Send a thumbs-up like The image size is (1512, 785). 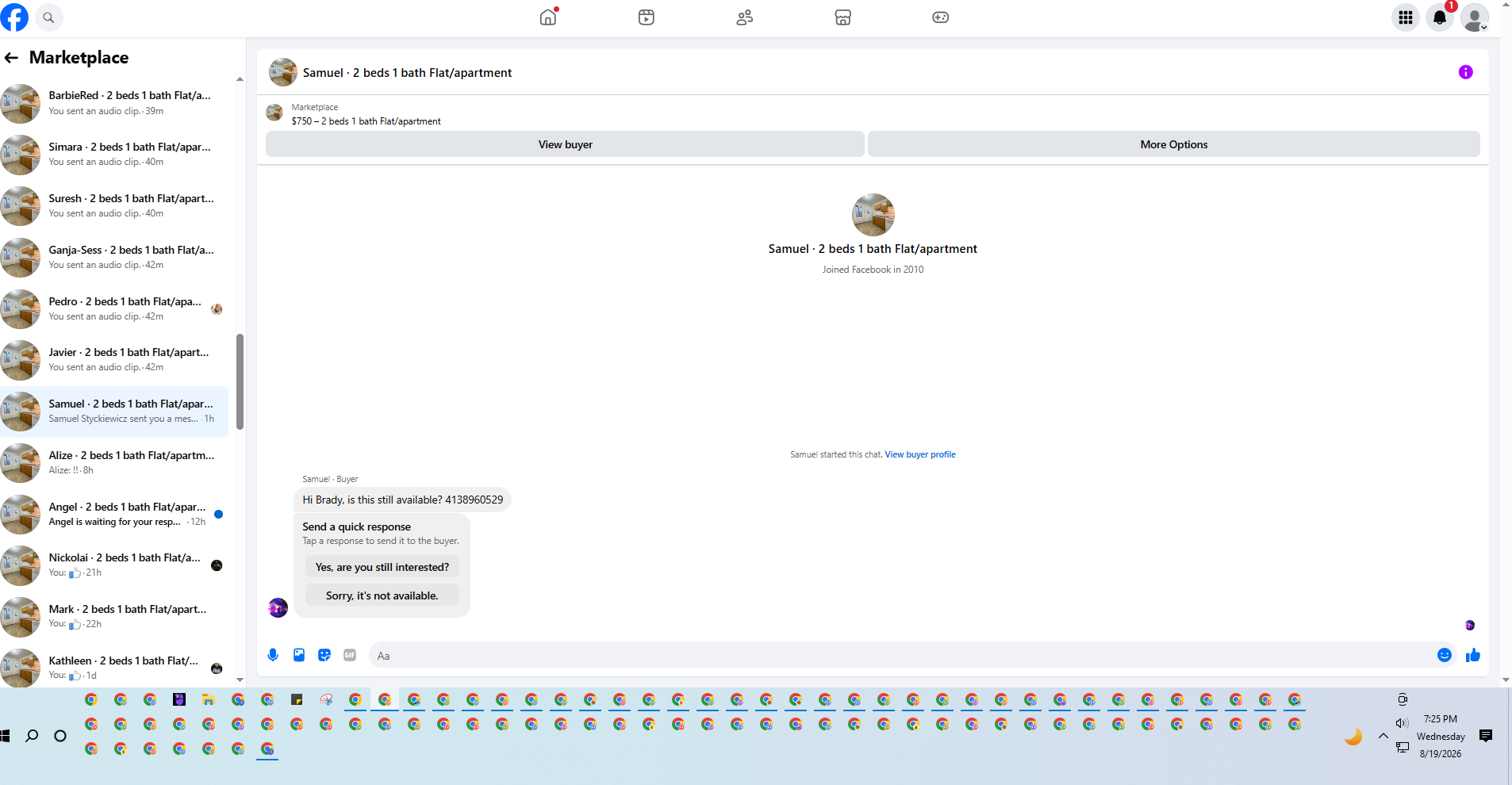[x=1473, y=655]
